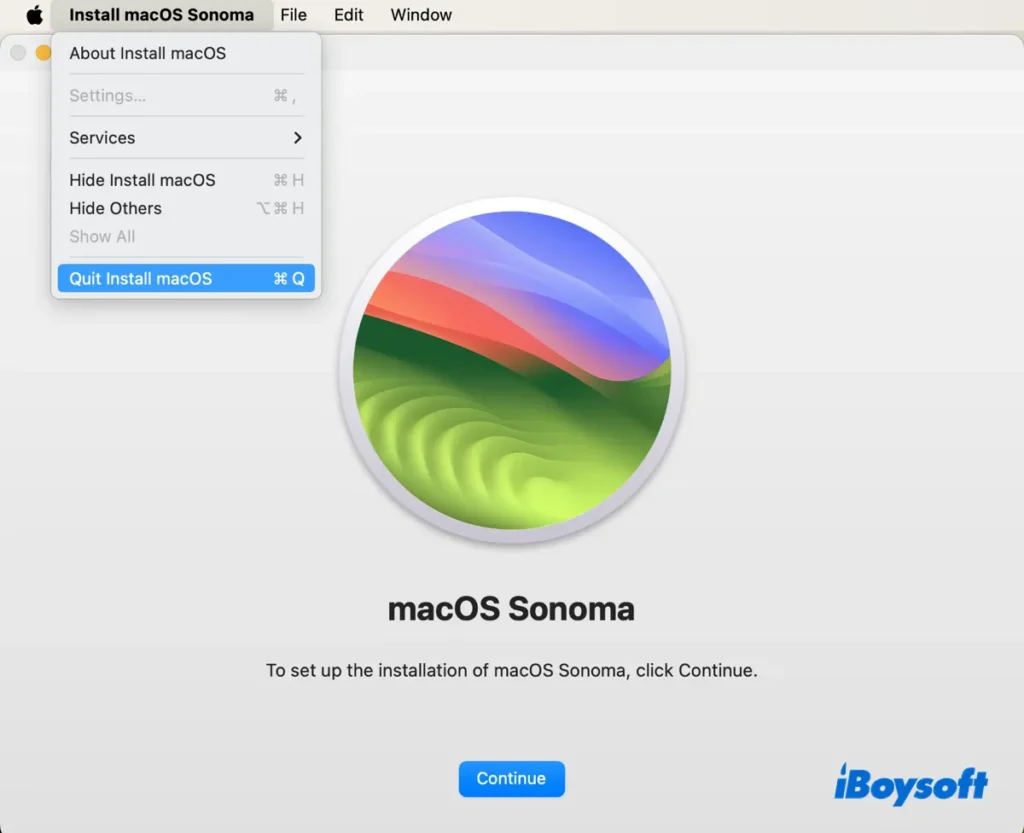The image size is (1024, 833).
Task: Open the Window menu
Action: [421, 14]
